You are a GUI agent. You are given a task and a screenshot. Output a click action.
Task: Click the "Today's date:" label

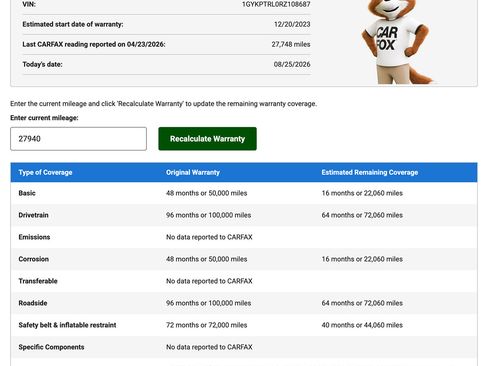coord(42,64)
